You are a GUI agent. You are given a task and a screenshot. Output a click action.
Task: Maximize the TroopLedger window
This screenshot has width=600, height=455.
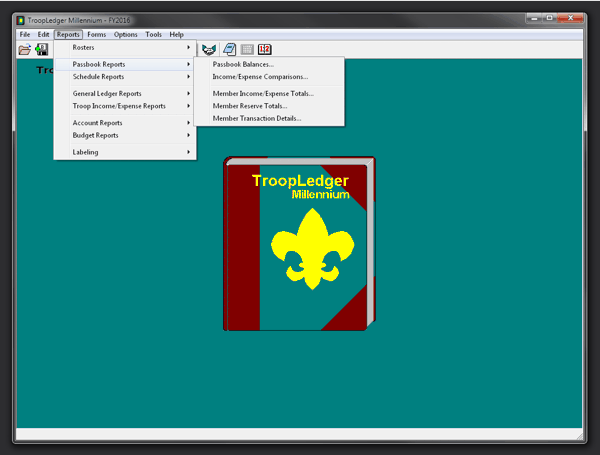(549, 18)
